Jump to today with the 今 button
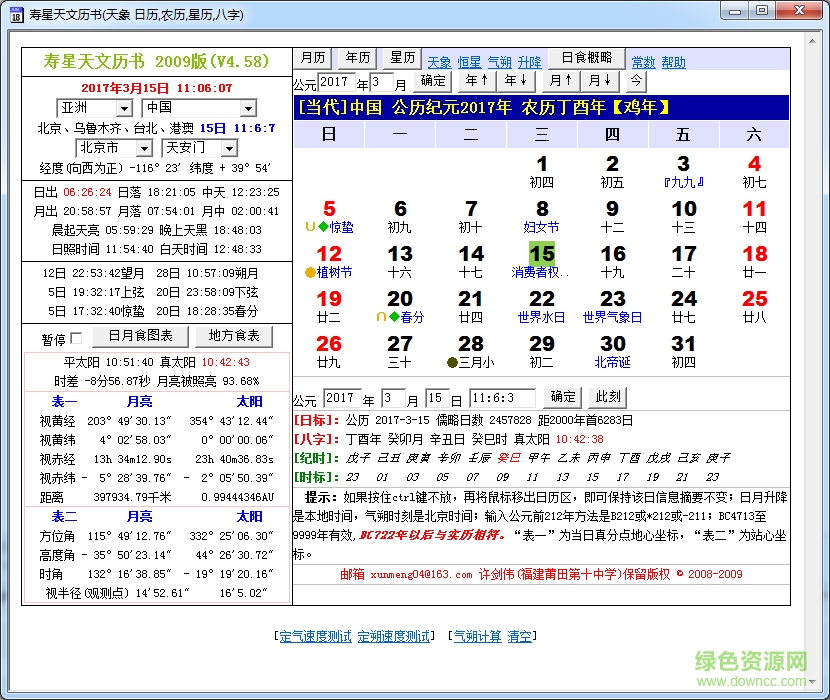 [x=636, y=81]
